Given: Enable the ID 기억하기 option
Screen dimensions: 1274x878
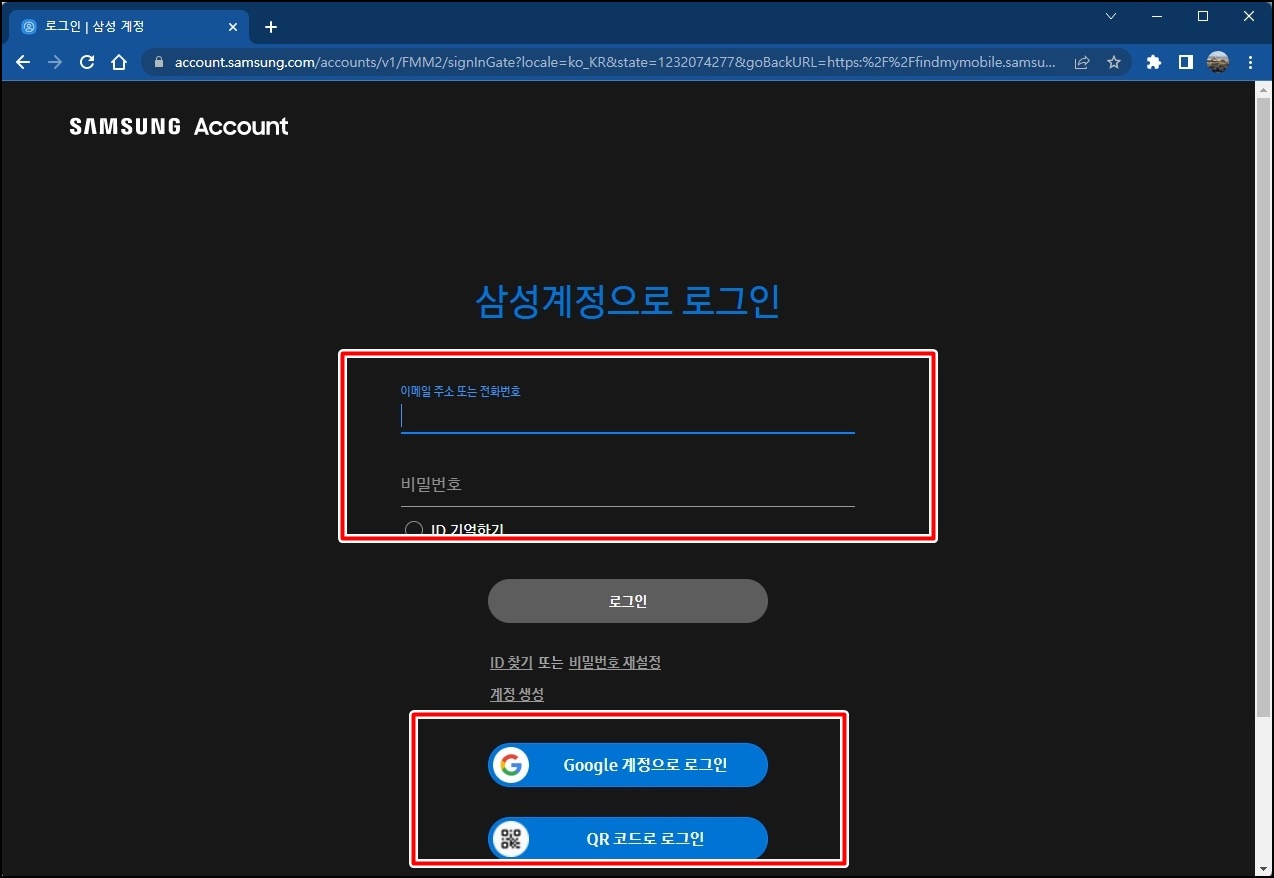Looking at the screenshot, I should coord(414,529).
